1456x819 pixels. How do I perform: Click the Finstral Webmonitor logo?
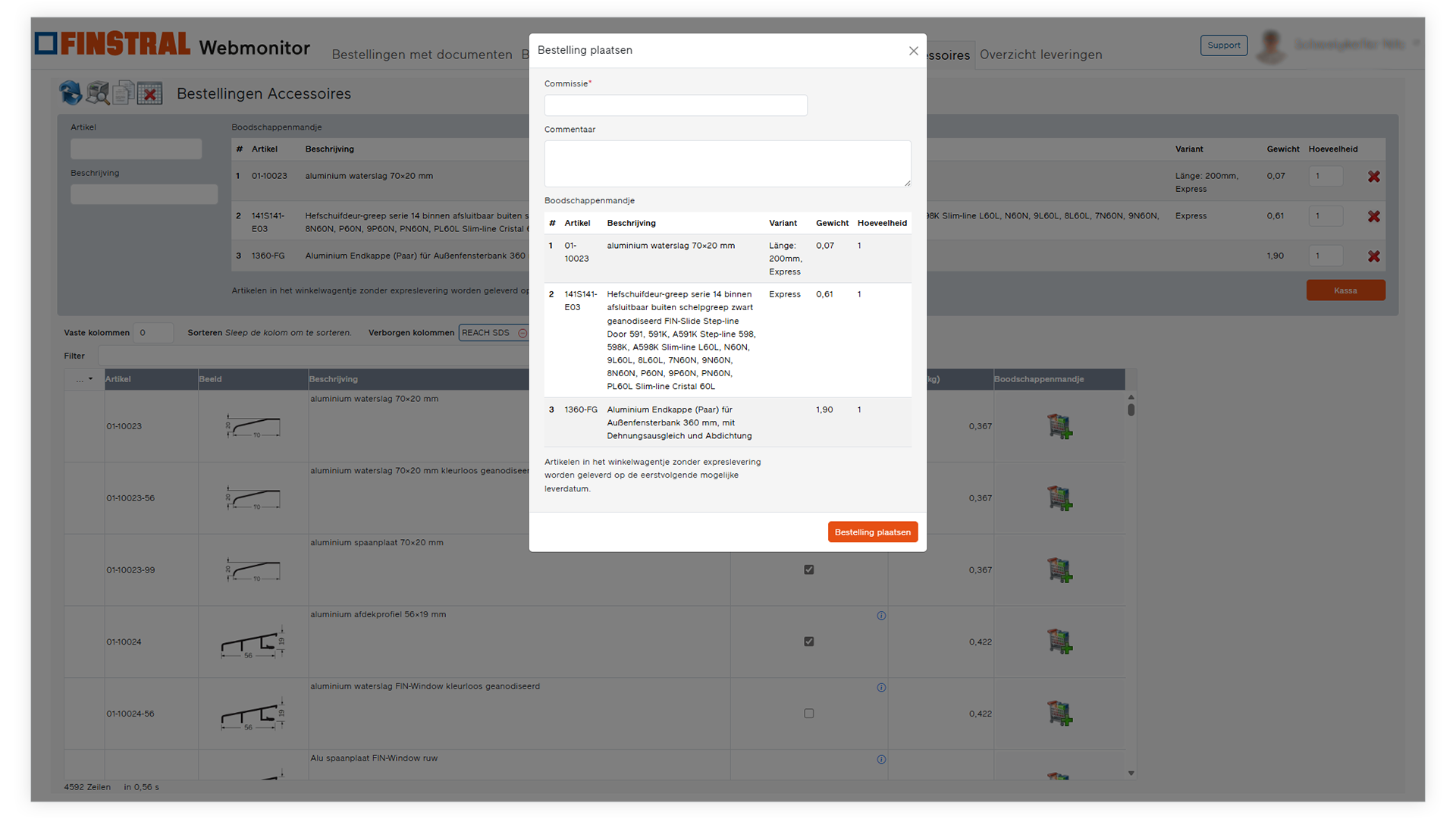pyautogui.click(x=173, y=45)
